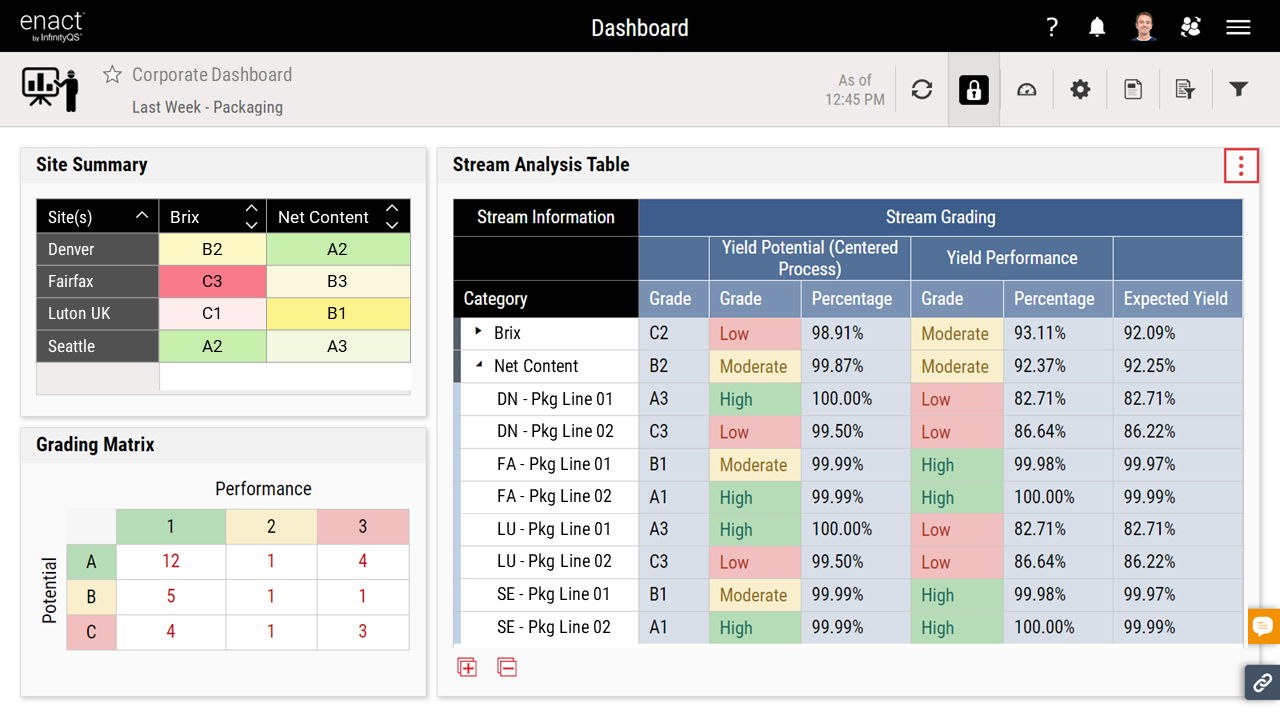Toggle the dashboard lock button

[x=974, y=90]
